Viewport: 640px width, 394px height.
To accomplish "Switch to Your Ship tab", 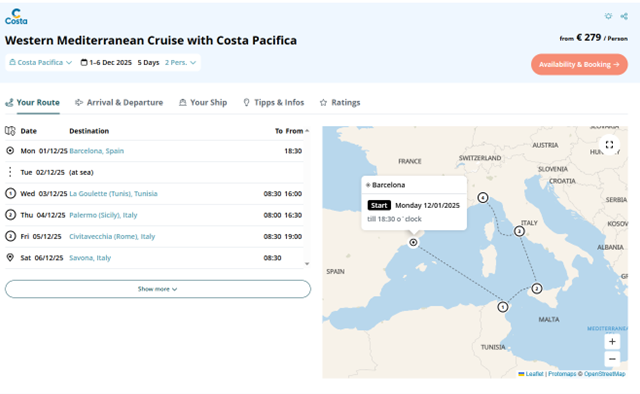I will point(203,102).
